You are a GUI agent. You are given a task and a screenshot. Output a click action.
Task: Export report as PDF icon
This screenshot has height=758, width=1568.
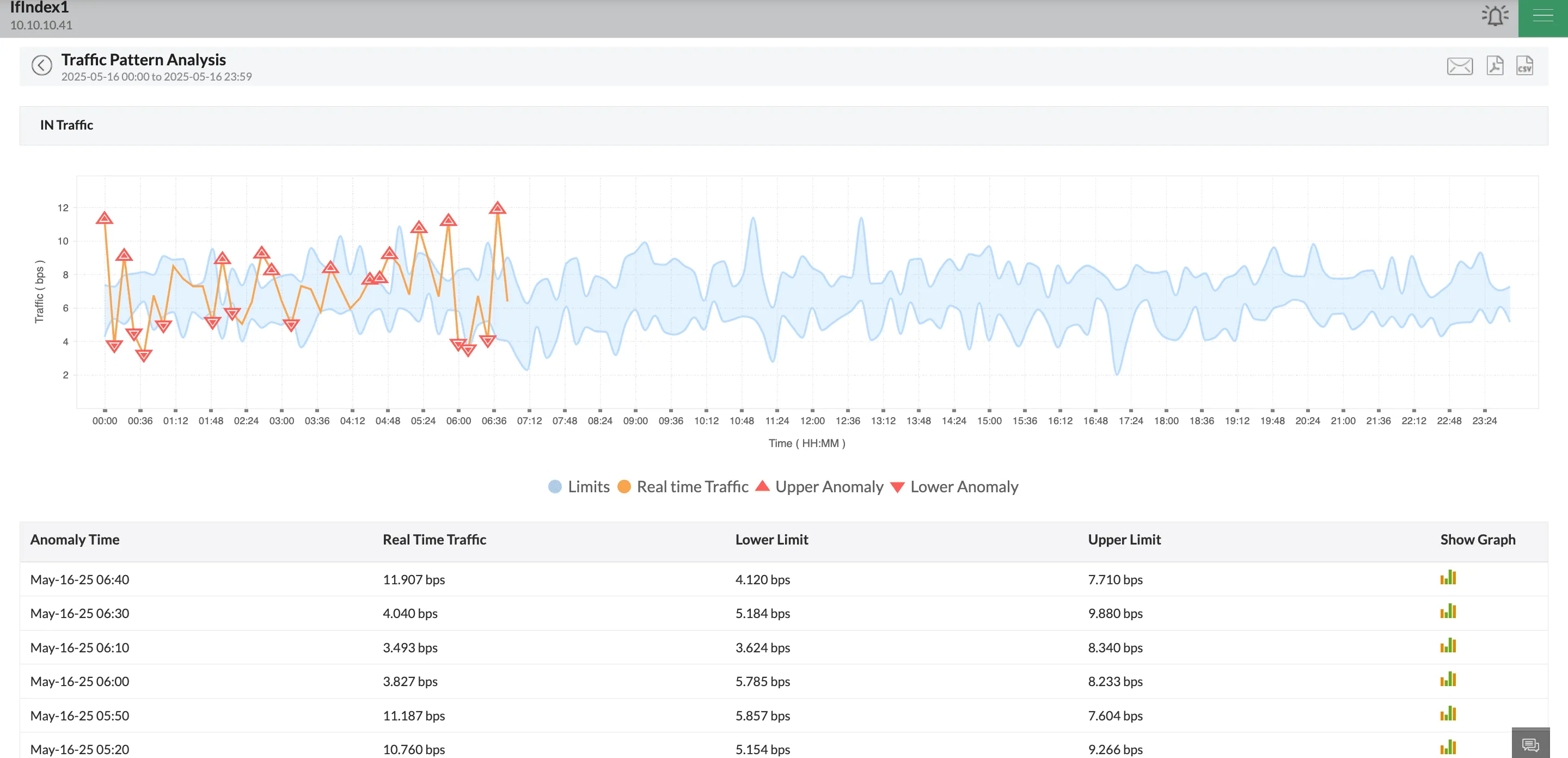pos(1494,65)
